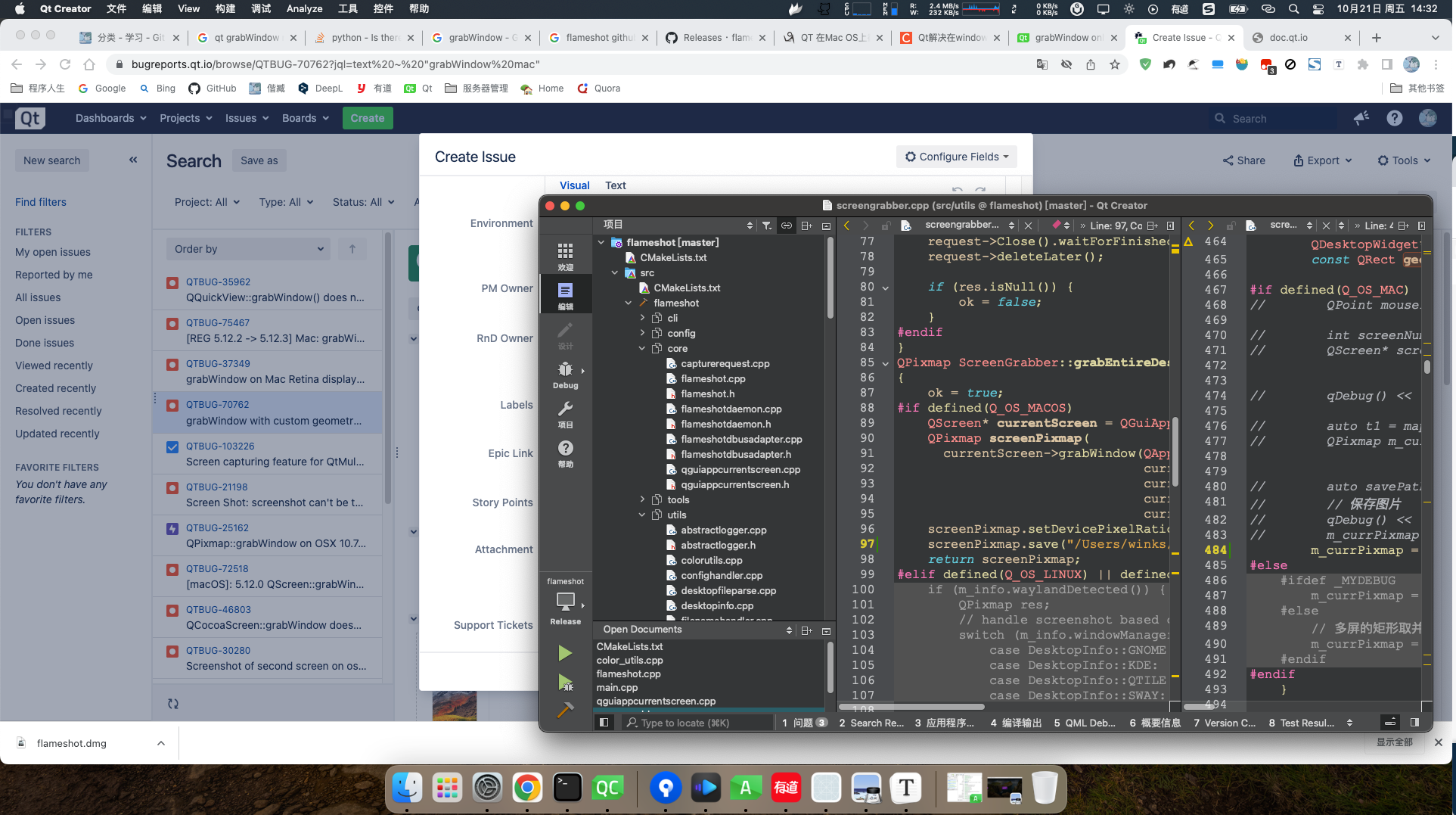The height and width of the screenshot is (815, 1456).
Task: Close the Projects side pane
Action: [x=826, y=226]
